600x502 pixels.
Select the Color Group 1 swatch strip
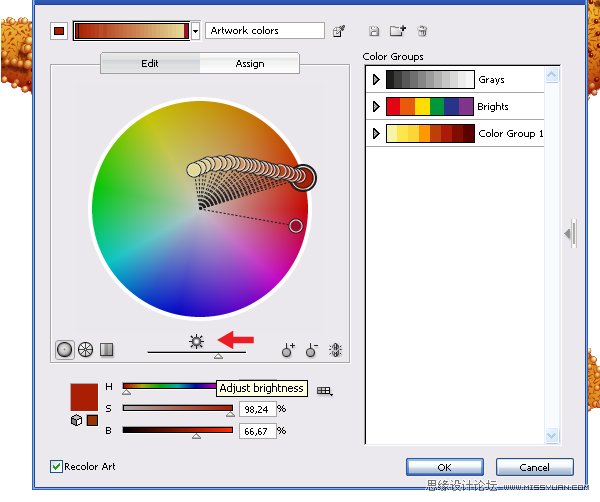pyautogui.click(x=430, y=134)
